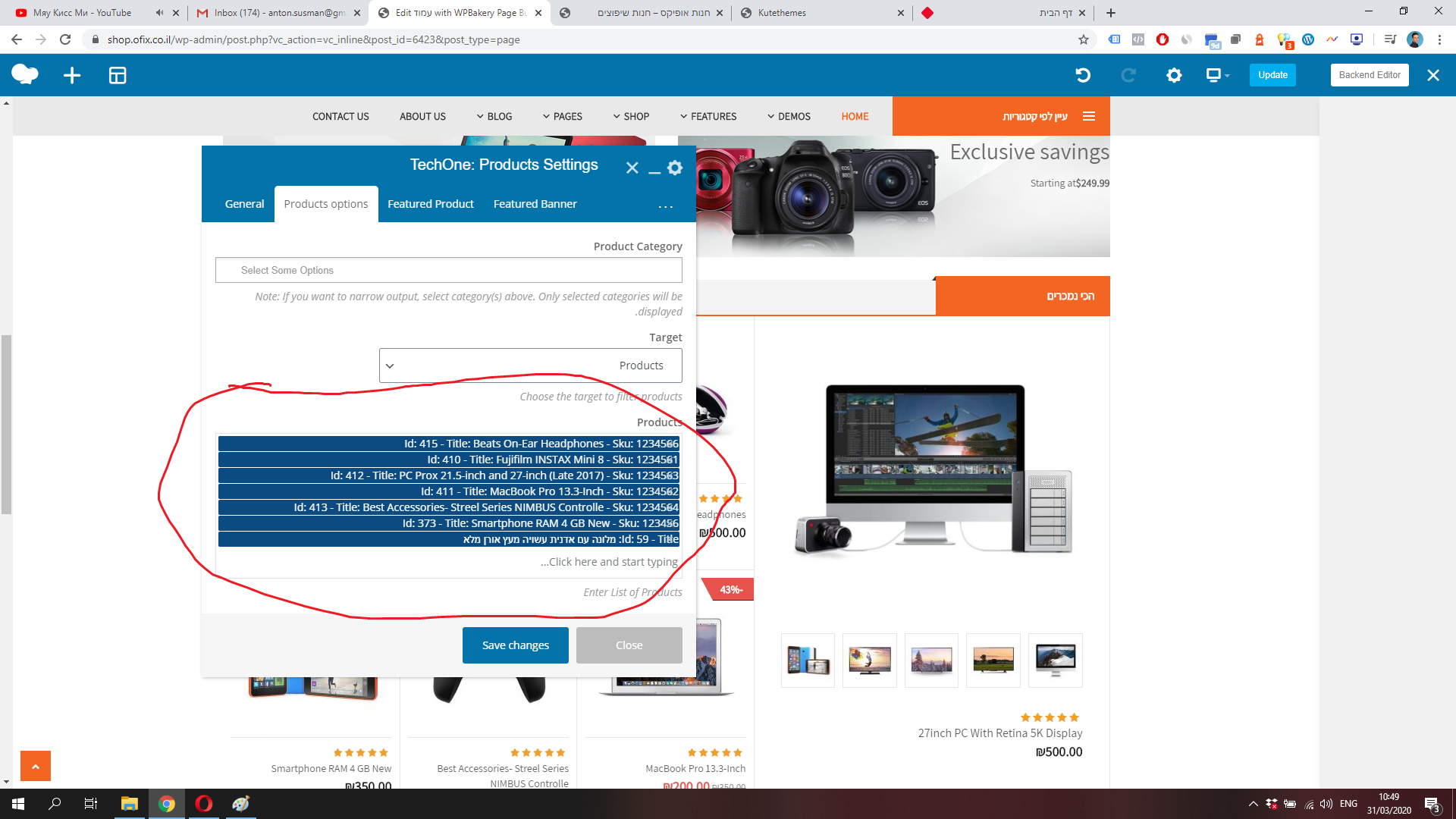This screenshot has width=1456, height=819.
Task: Close the frontend editor with X icon
Action: 1433,75
